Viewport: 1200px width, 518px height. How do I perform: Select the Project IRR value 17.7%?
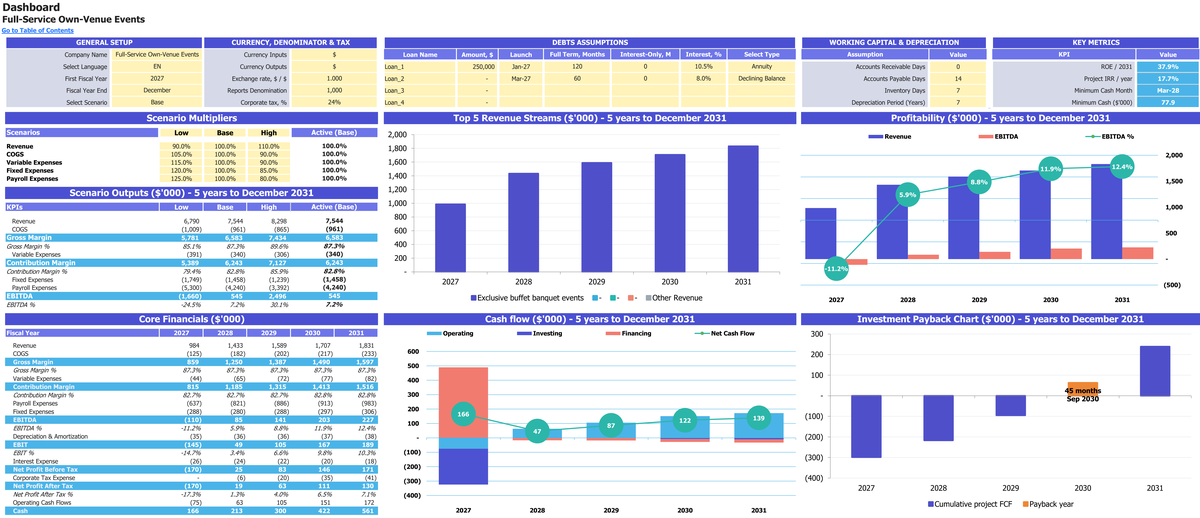[1168, 78]
